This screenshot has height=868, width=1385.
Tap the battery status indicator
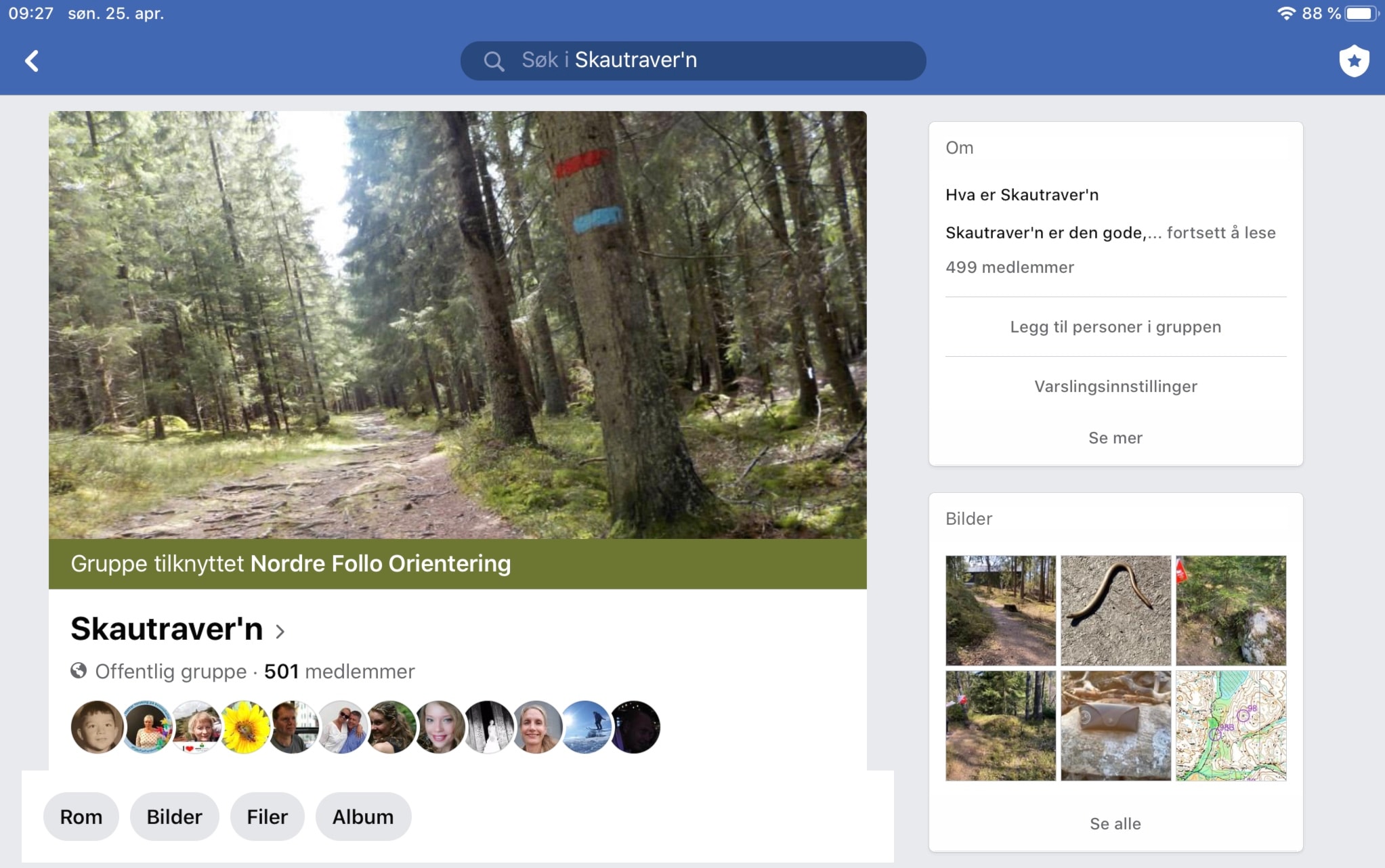(1360, 14)
